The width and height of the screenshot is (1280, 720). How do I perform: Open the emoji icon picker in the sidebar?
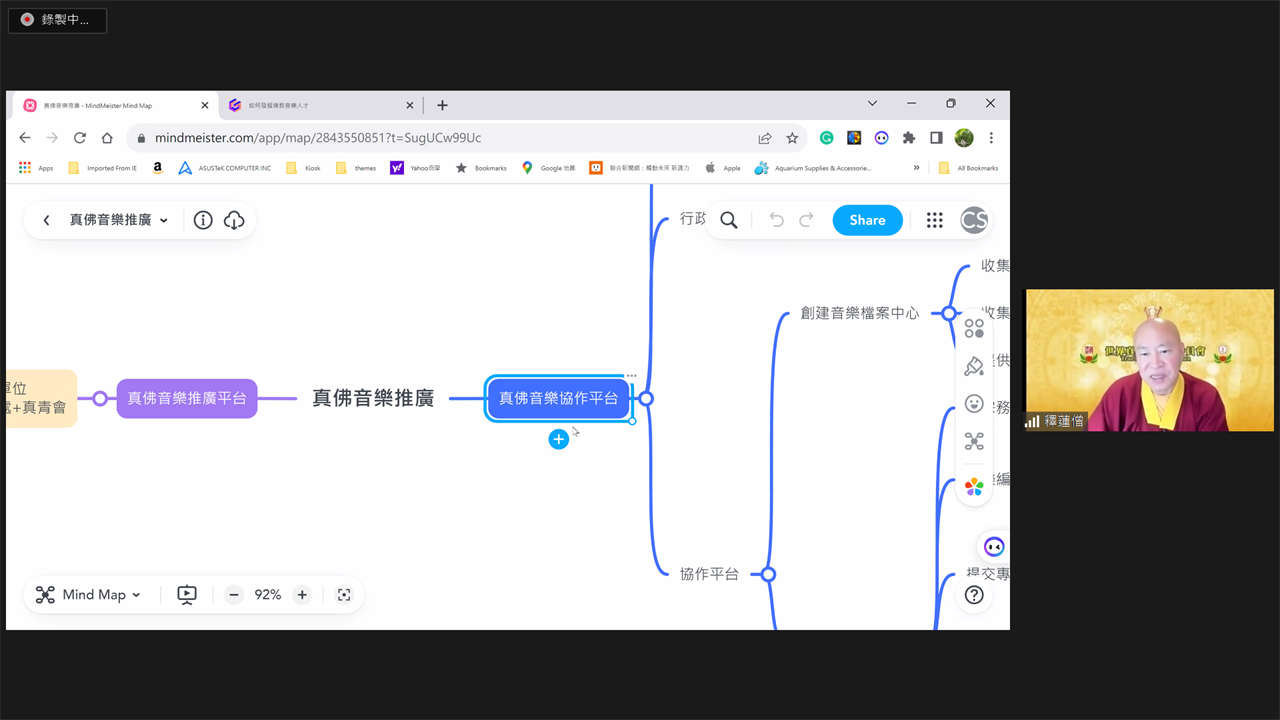coord(974,403)
